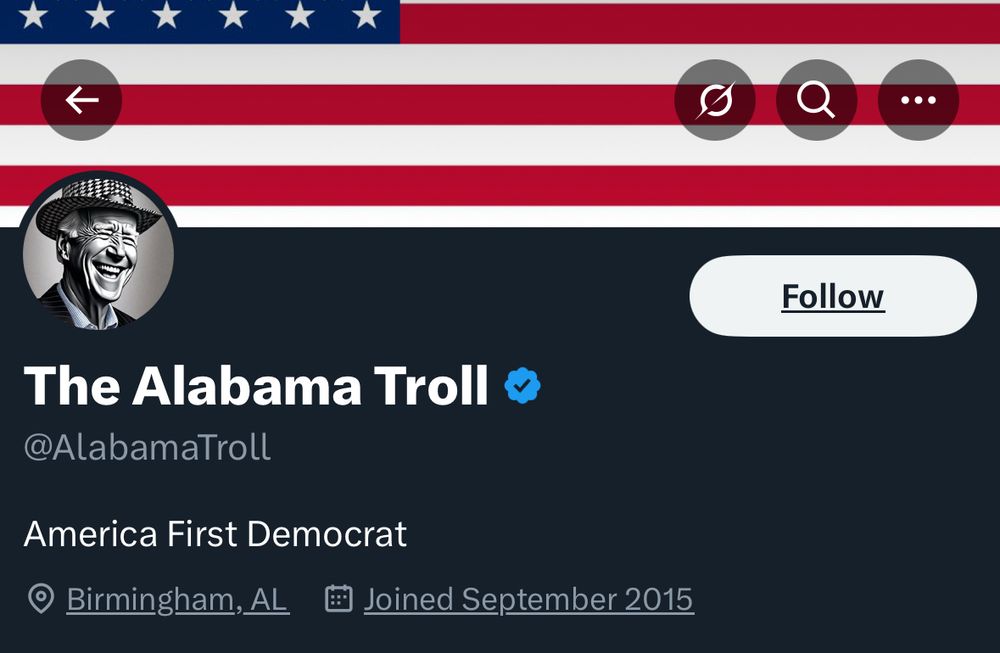This screenshot has width=1000, height=653.
Task: Open search from the profile header
Action: click(816, 99)
